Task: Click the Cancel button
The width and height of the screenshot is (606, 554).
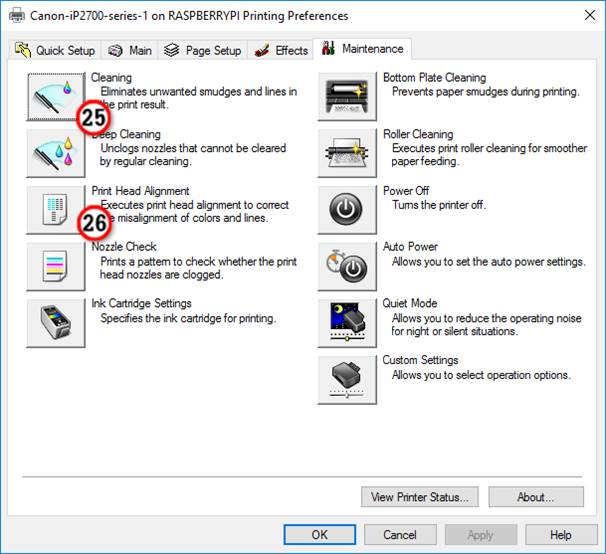Action: (400, 535)
